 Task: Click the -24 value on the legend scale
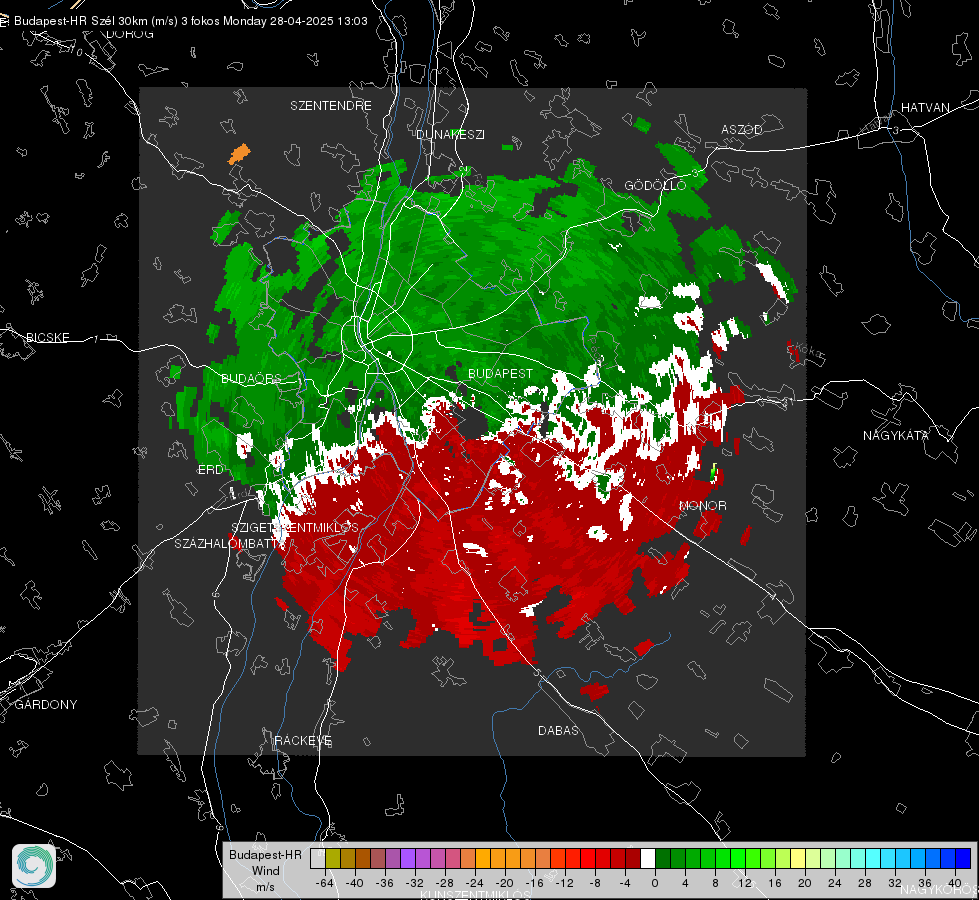[475, 883]
